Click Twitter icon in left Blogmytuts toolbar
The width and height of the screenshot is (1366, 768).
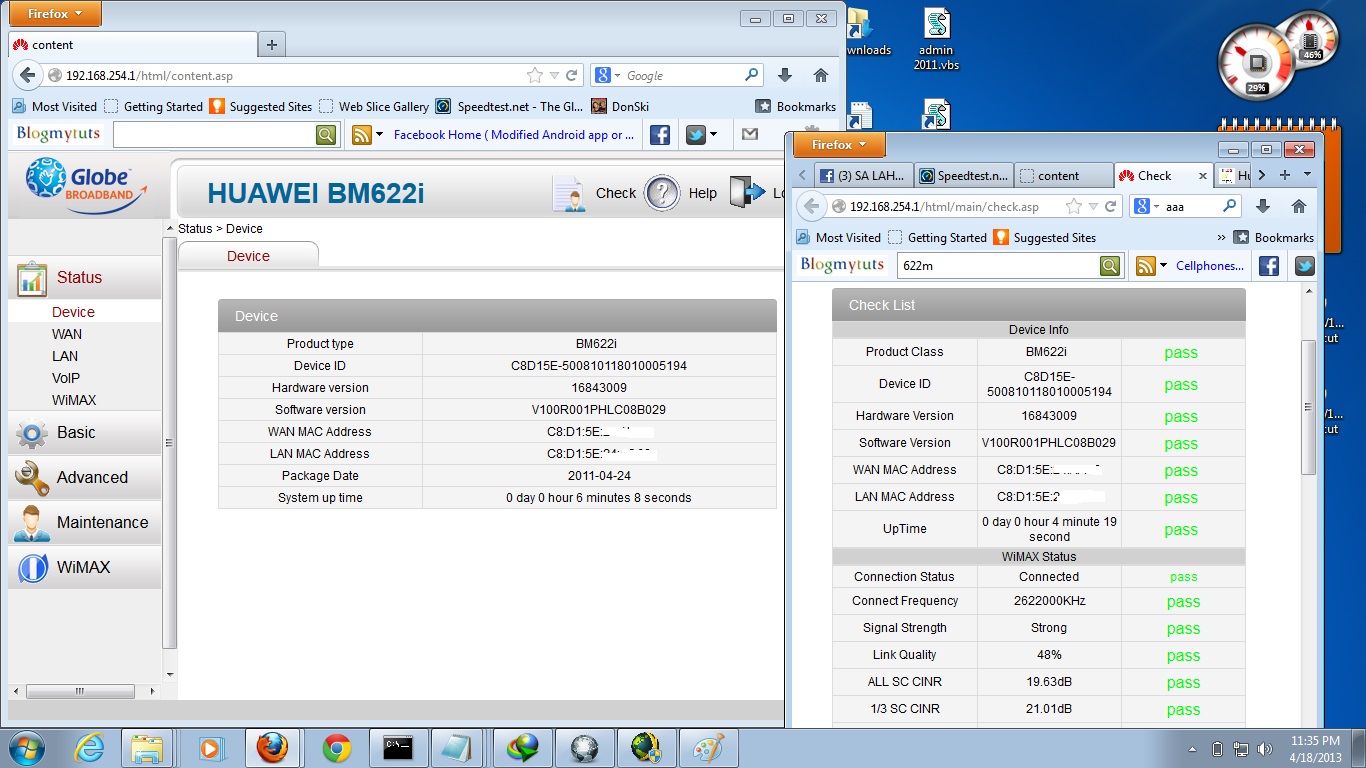point(696,134)
